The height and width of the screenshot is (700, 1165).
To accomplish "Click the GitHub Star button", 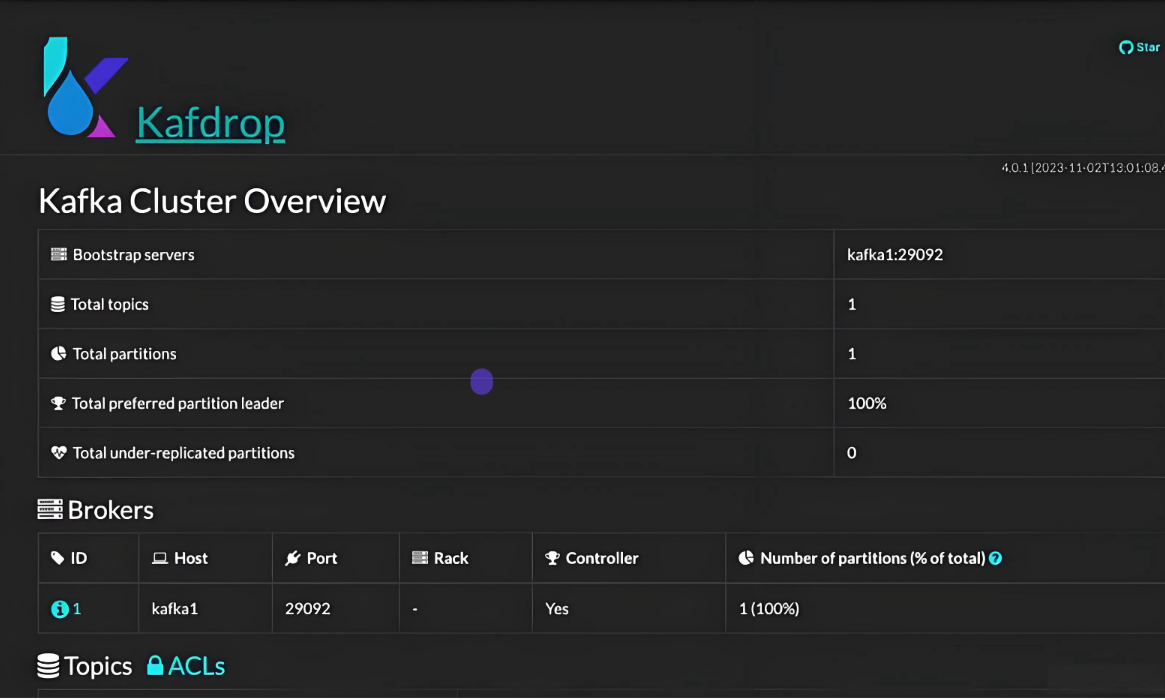I will [x=1140, y=47].
